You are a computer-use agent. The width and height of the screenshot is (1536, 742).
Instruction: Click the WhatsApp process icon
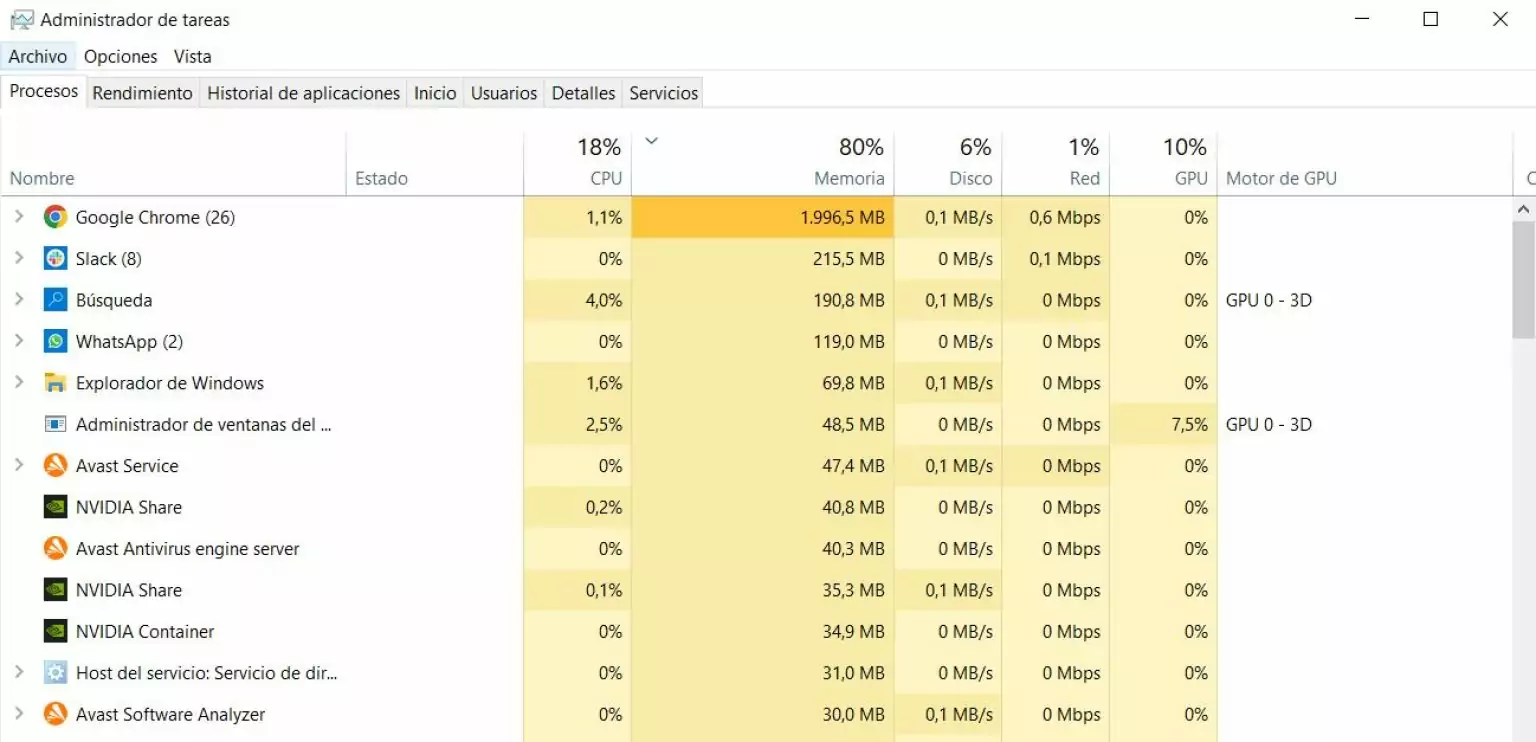(56, 341)
